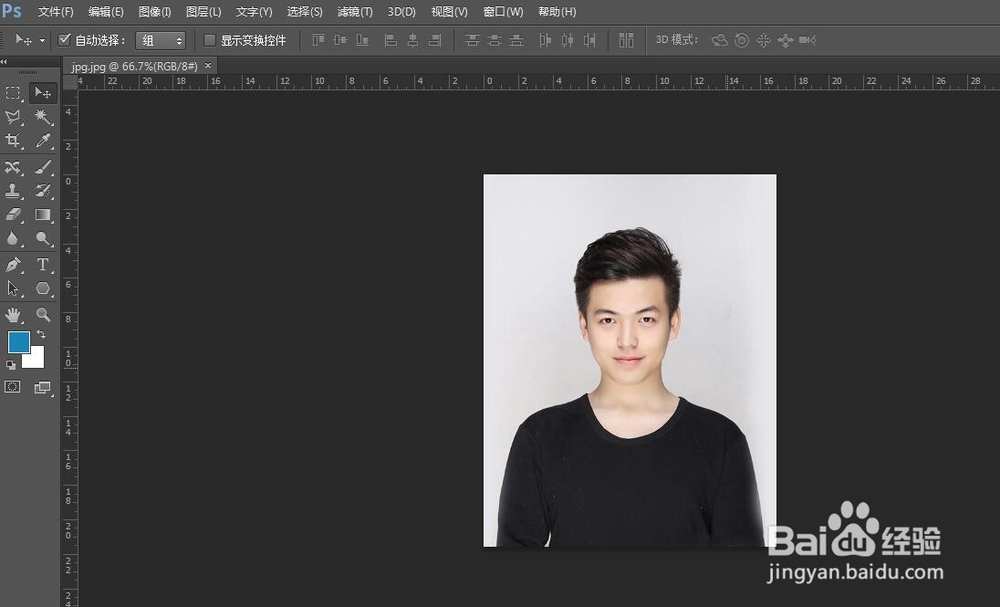Select the Dodge tool
Image resolution: width=1000 pixels, height=607 pixels.
43,238
